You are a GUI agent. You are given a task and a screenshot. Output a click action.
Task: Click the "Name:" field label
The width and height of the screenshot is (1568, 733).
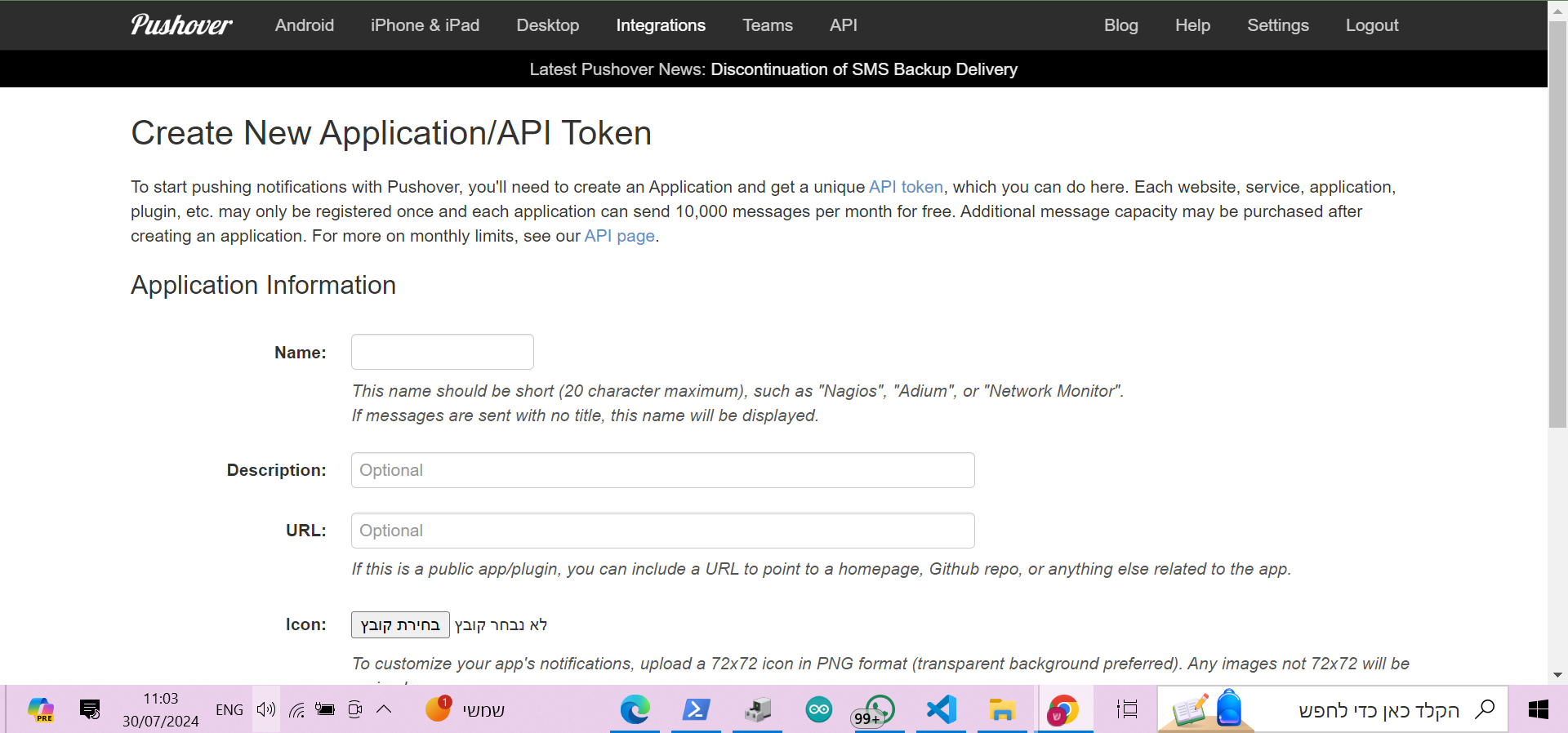[301, 353]
